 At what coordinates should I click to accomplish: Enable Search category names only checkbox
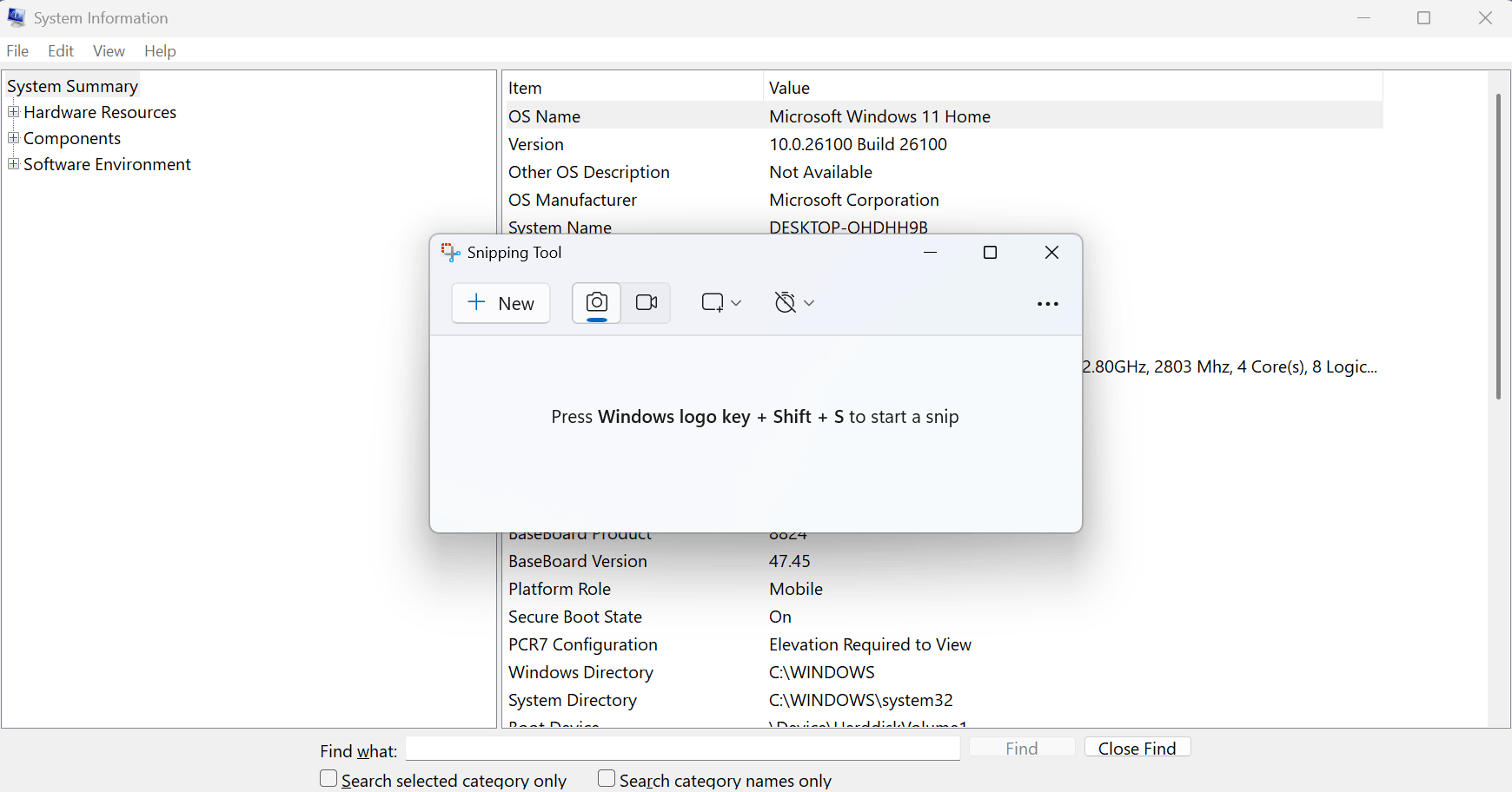607,779
